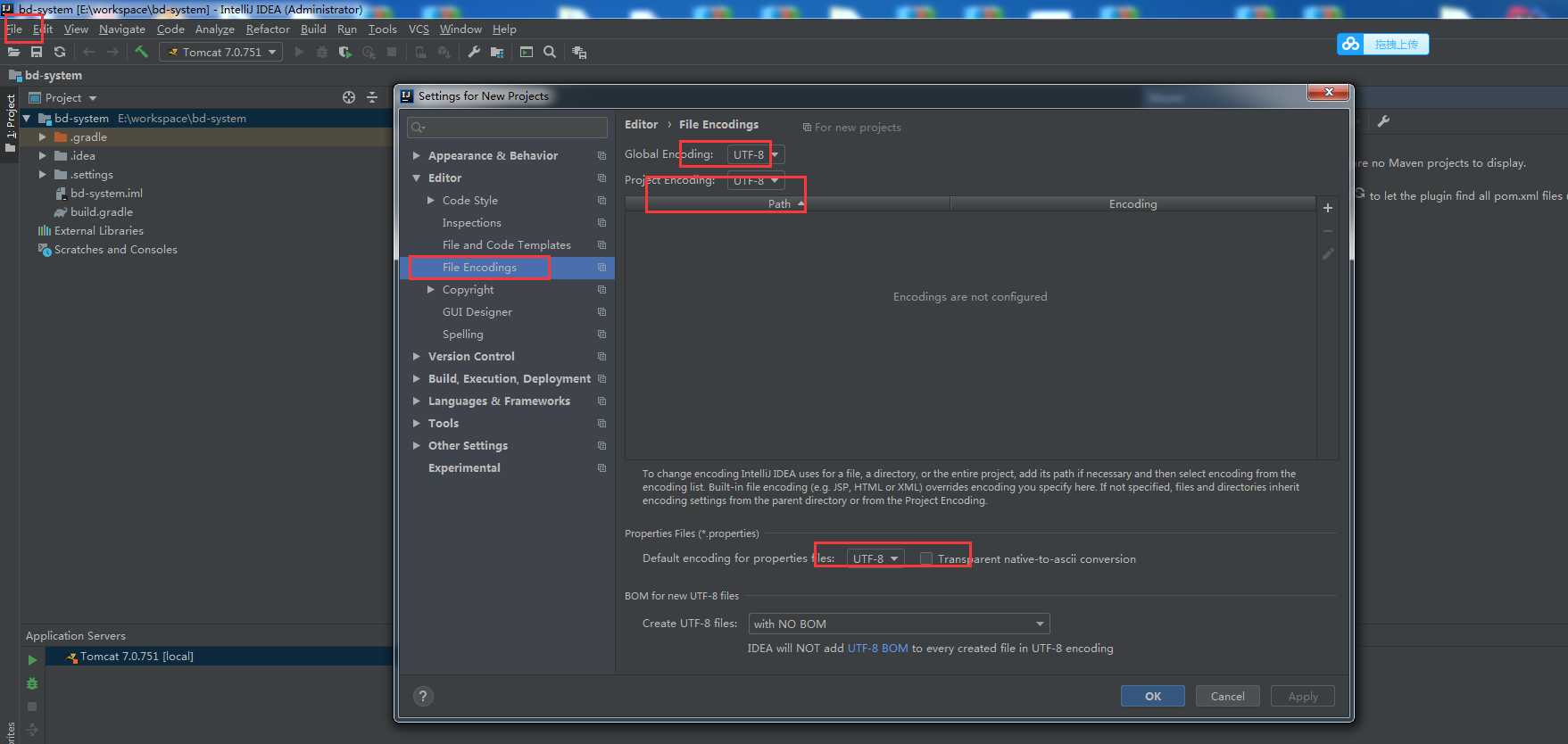Click the Collapse All icon in Project panel
The height and width of the screenshot is (744, 1568).
pyautogui.click(x=372, y=97)
